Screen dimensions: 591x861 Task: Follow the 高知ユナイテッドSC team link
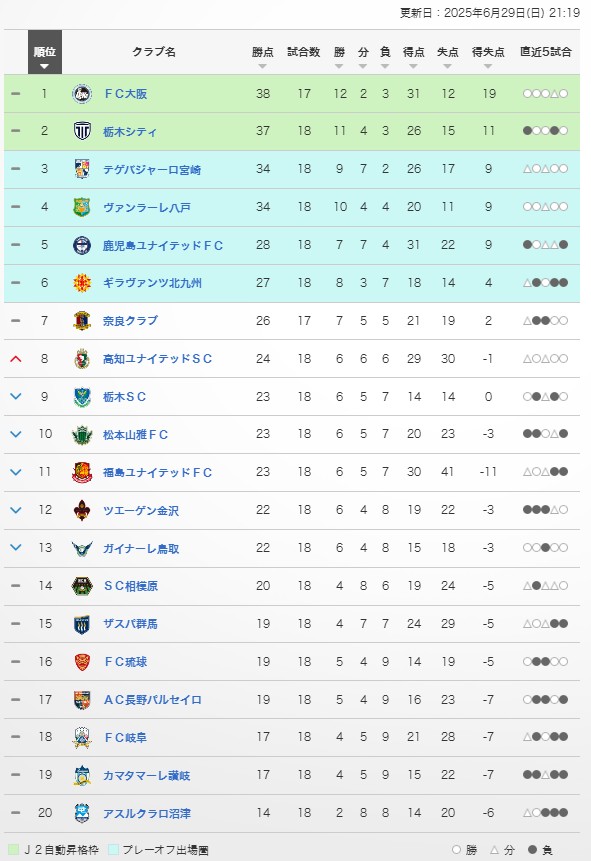(158, 359)
